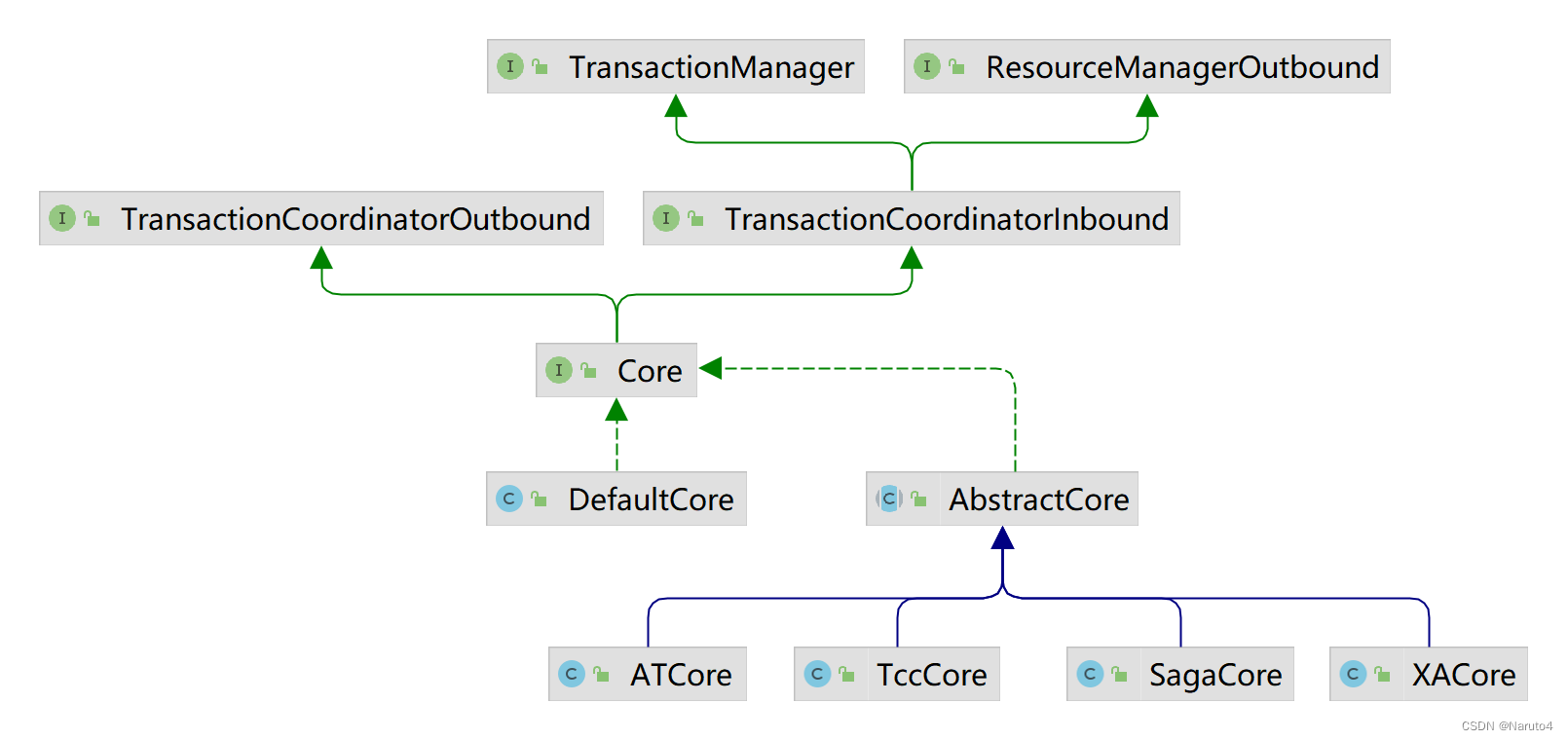
Task: Click the lock icon beside TransactionCoordinatorInbound
Action: (695, 217)
